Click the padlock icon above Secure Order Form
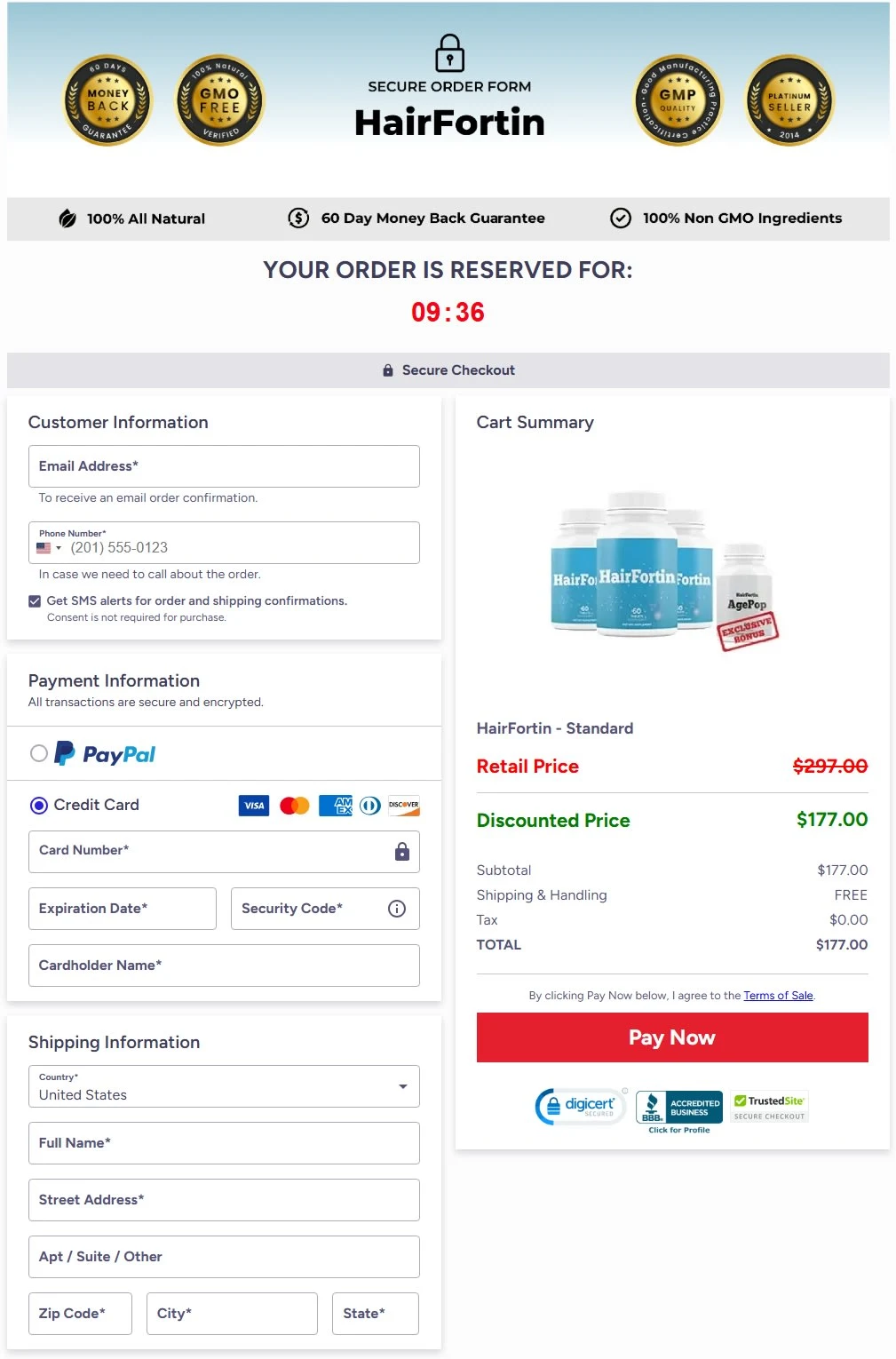Viewport: 896px width, 1359px height. pyautogui.click(x=448, y=53)
